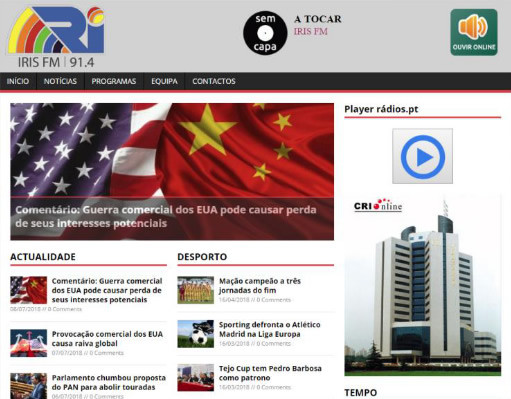Open 'Sporting defronta o Atlético Madrid' article
This screenshot has width=511, height=399.
click(x=270, y=329)
